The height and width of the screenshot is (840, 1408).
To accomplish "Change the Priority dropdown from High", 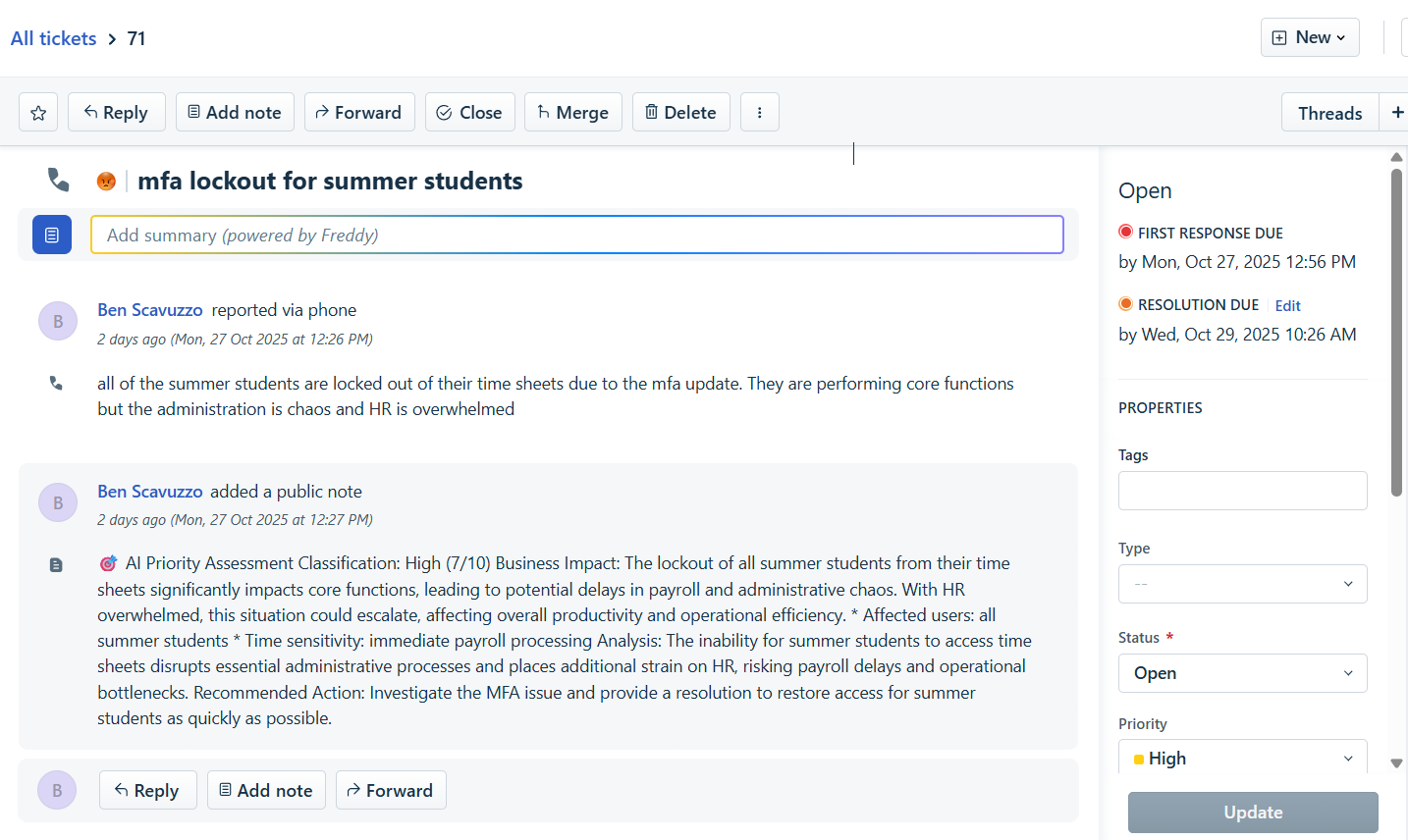I will pos(1242,759).
